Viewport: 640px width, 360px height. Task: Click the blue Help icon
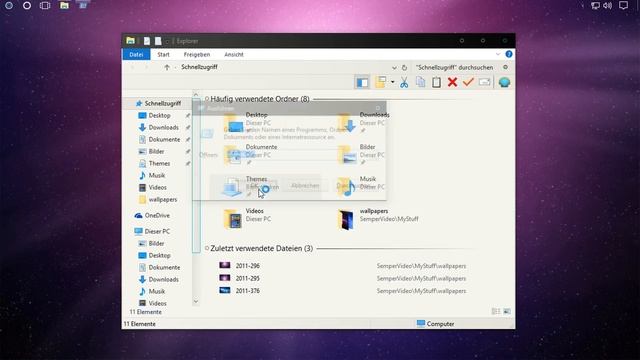coord(509,54)
